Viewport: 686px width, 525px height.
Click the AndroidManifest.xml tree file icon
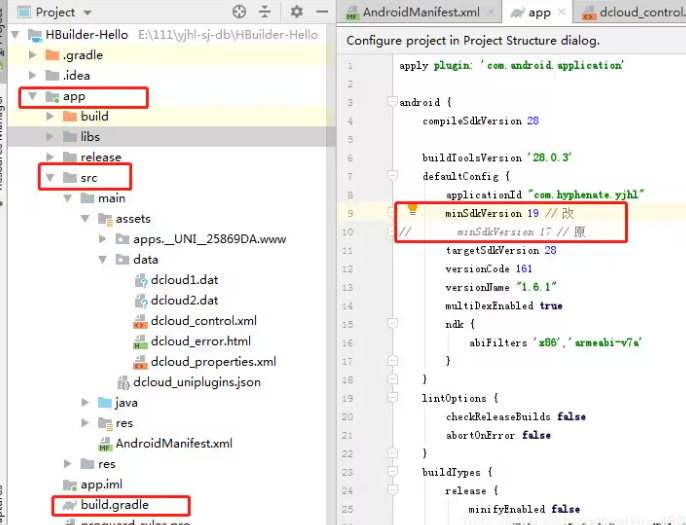point(105,444)
